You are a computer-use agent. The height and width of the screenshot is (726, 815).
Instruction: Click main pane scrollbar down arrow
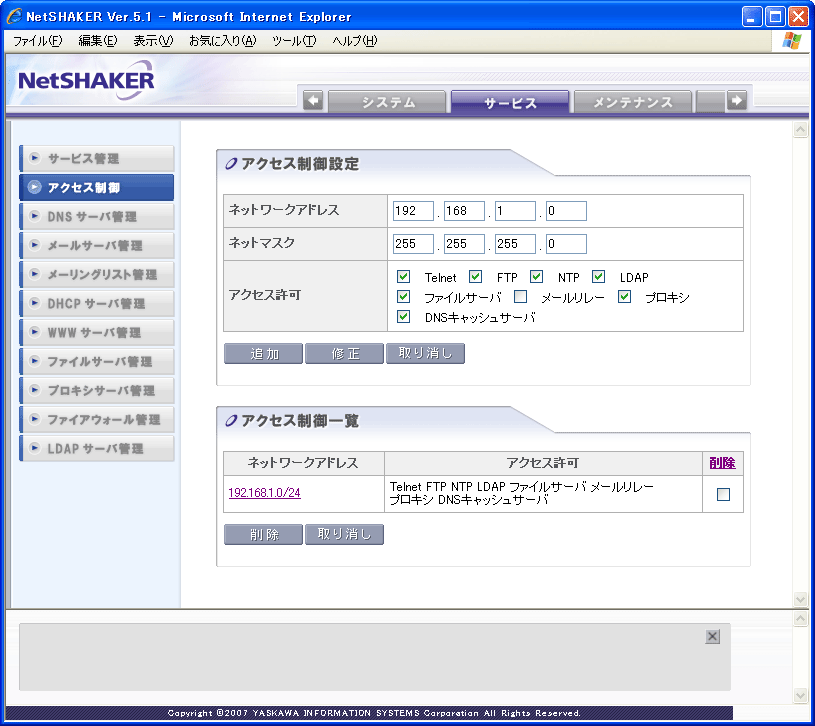800,599
